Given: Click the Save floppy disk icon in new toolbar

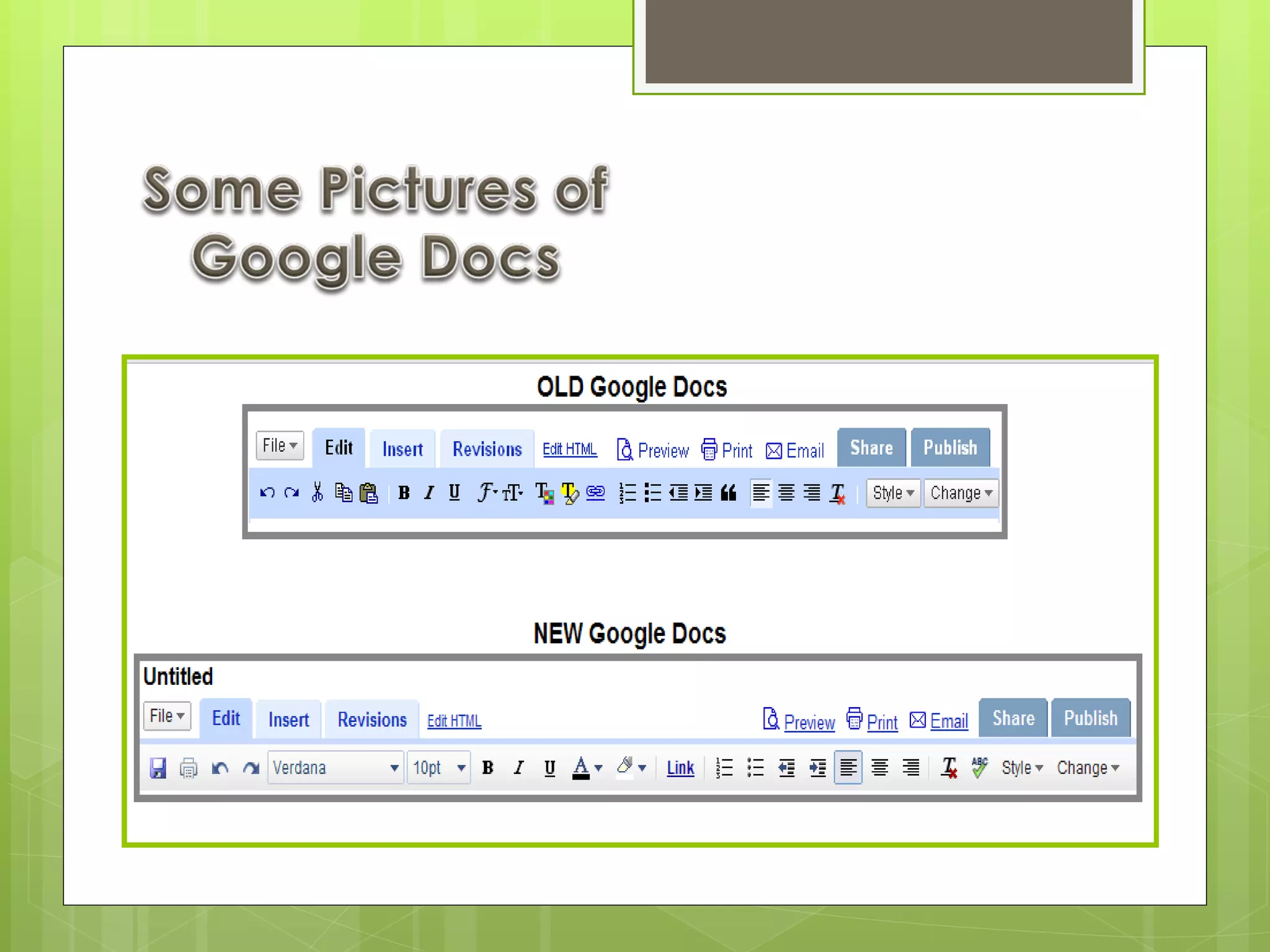Looking at the screenshot, I should click(x=158, y=768).
